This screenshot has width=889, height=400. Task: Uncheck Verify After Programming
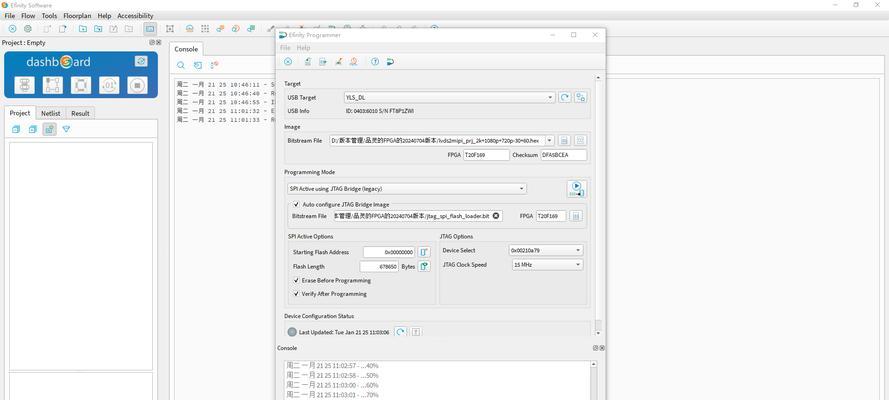[296, 294]
